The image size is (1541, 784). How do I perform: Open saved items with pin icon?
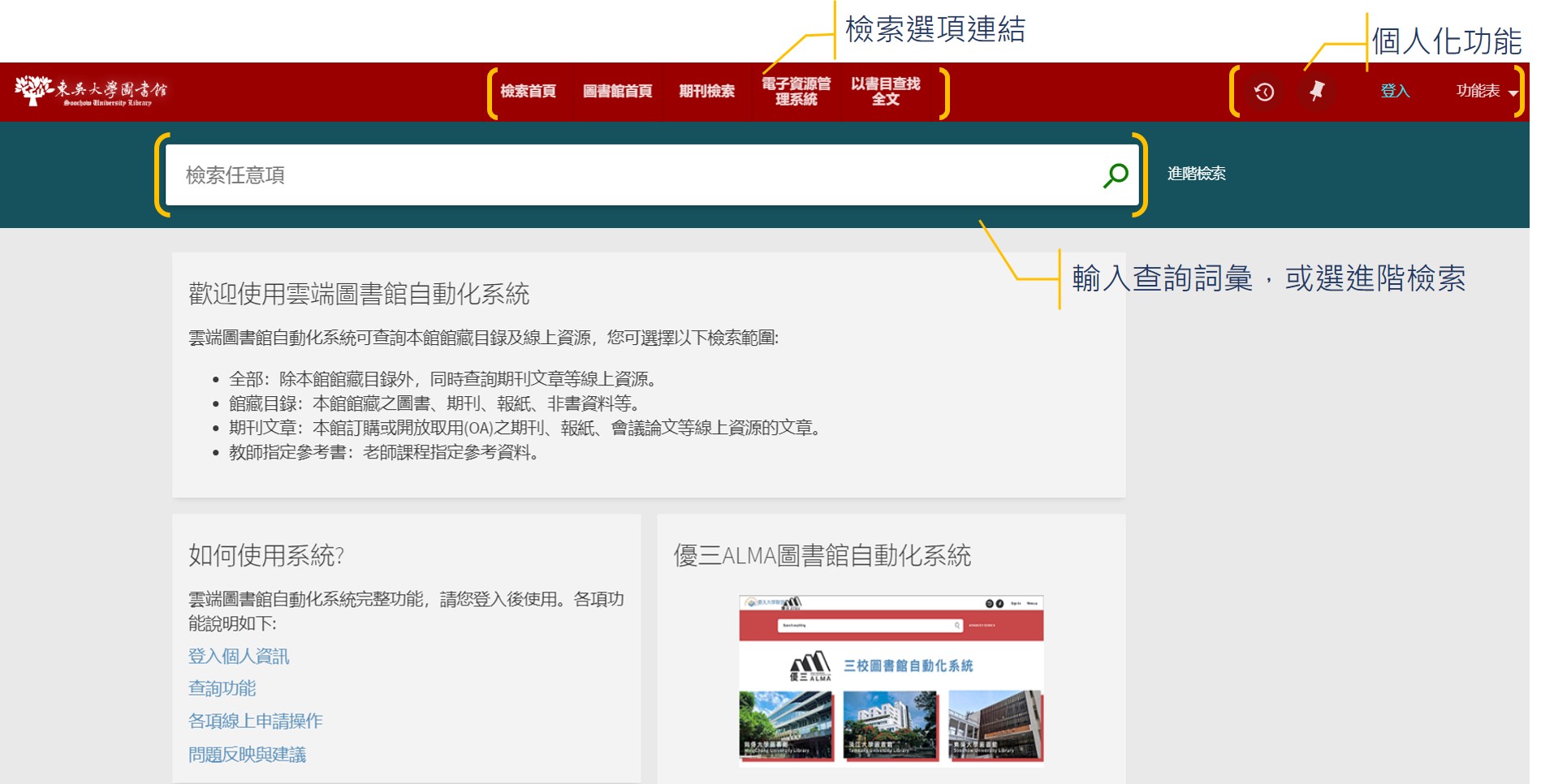[x=1317, y=91]
